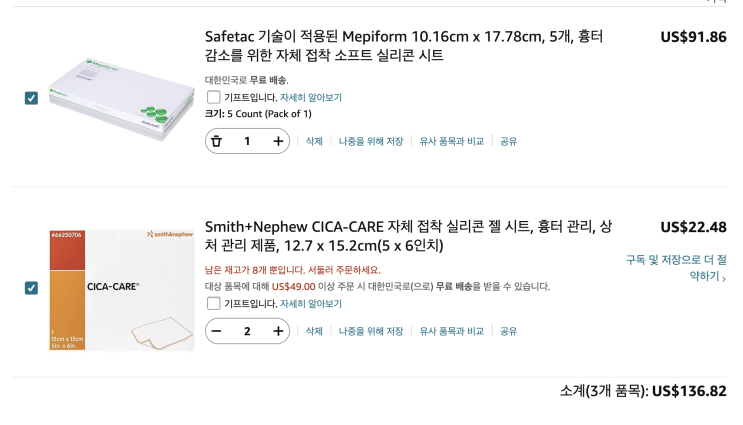Share the Mepiform item (공유)
The width and height of the screenshot is (743, 425).
(508, 141)
